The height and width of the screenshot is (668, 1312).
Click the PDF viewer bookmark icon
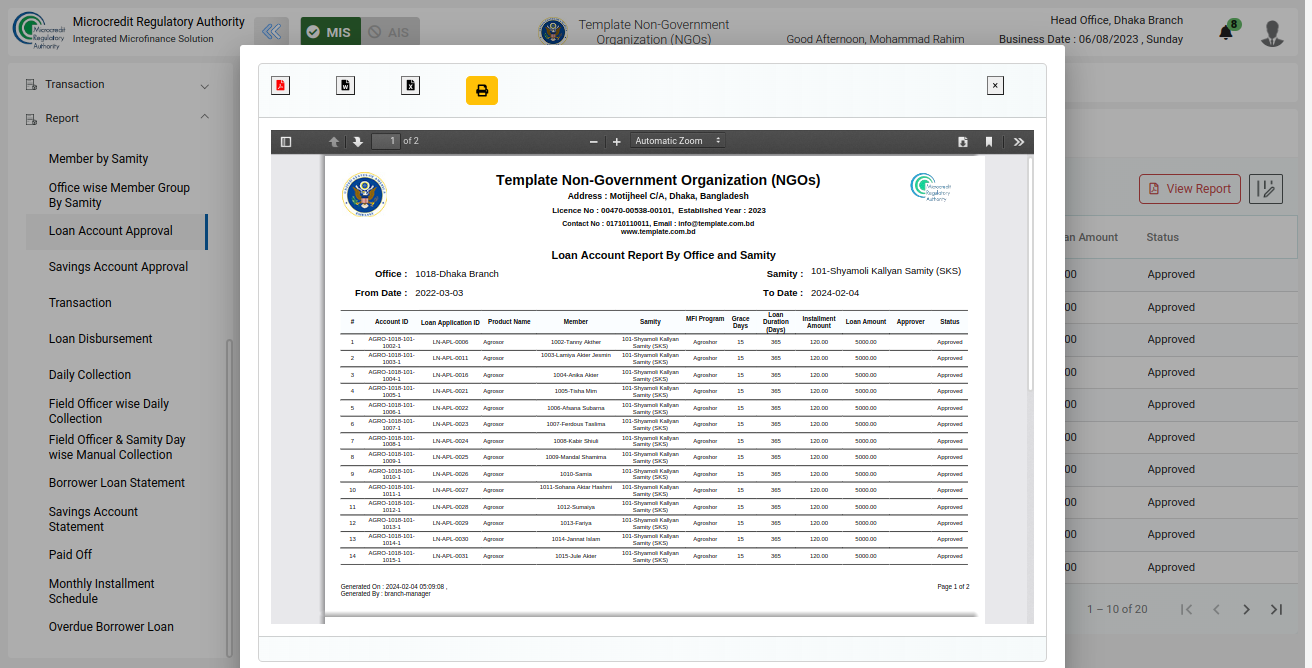pos(989,142)
